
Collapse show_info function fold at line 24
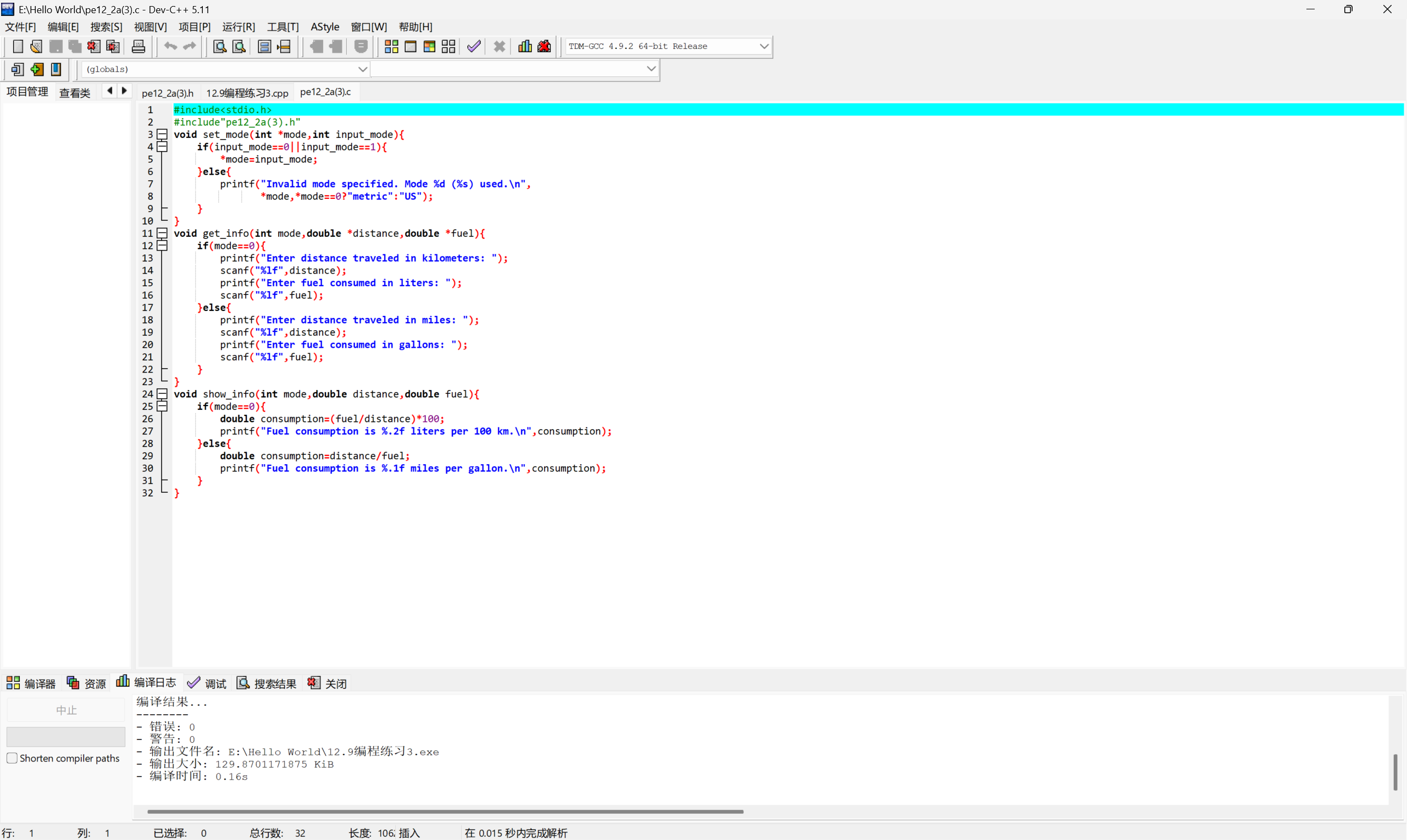(x=163, y=394)
